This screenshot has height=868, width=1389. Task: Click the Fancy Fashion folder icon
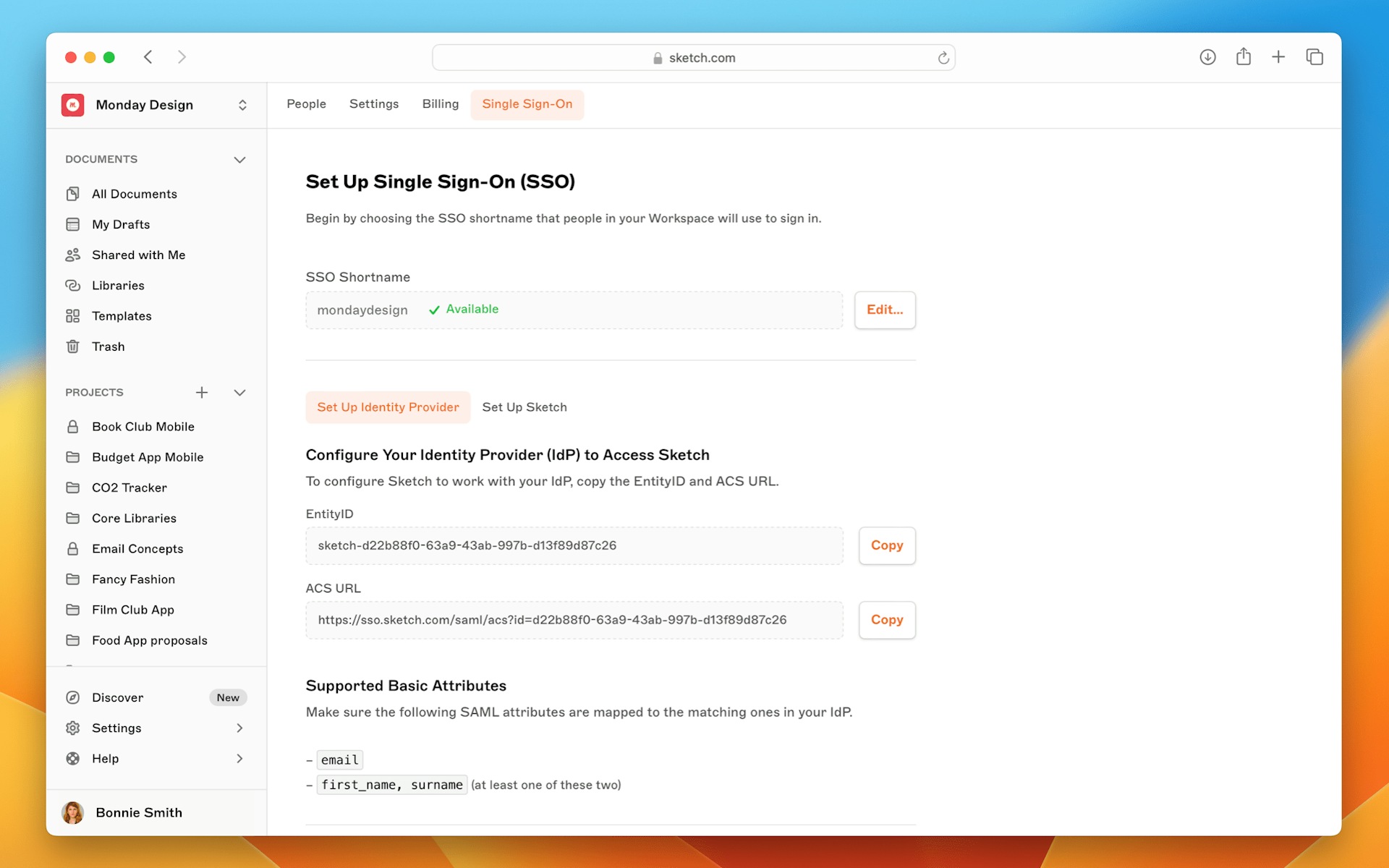click(x=72, y=579)
